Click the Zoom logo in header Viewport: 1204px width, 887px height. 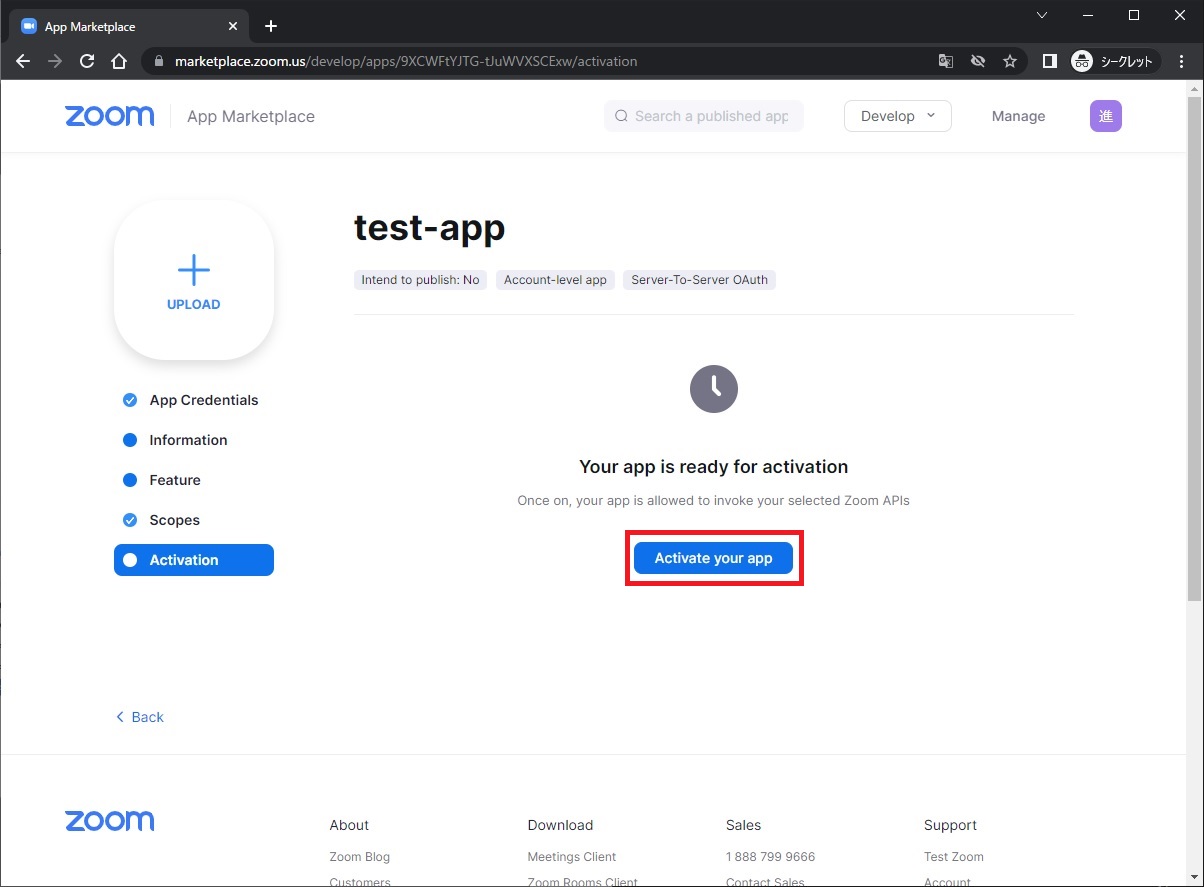pyautogui.click(x=110, y=116)
